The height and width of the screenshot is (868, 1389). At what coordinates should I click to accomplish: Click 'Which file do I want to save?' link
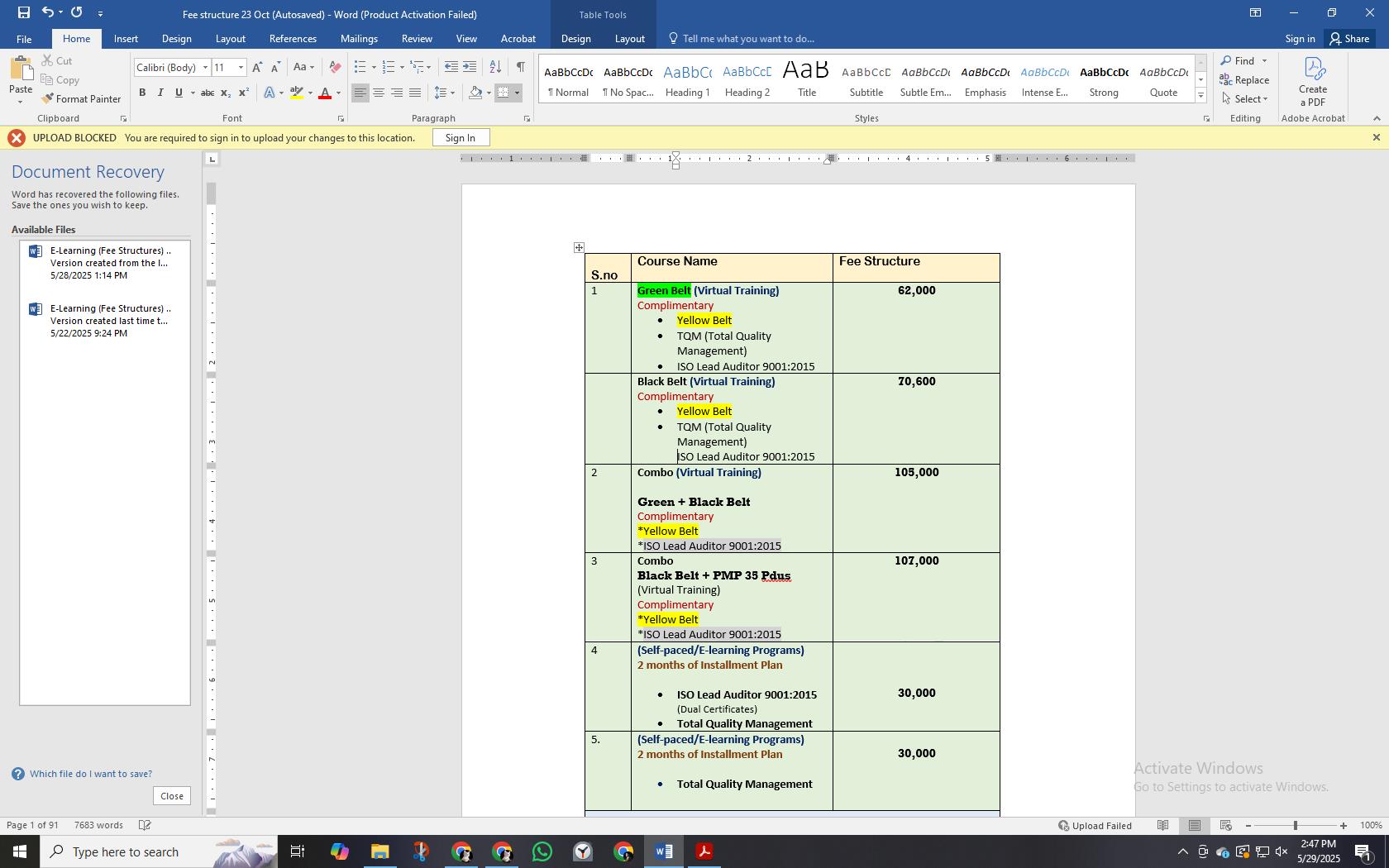point(91,775)
